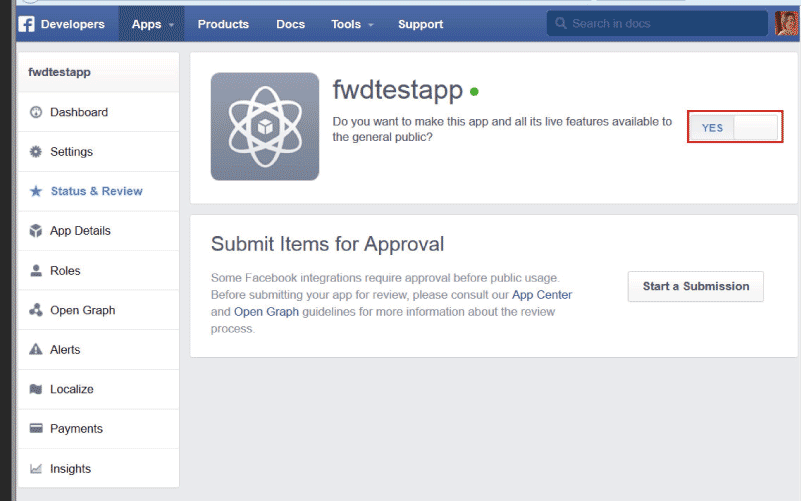
Task: Click the Localize flag icon
Action: click(x=36, y=389)
